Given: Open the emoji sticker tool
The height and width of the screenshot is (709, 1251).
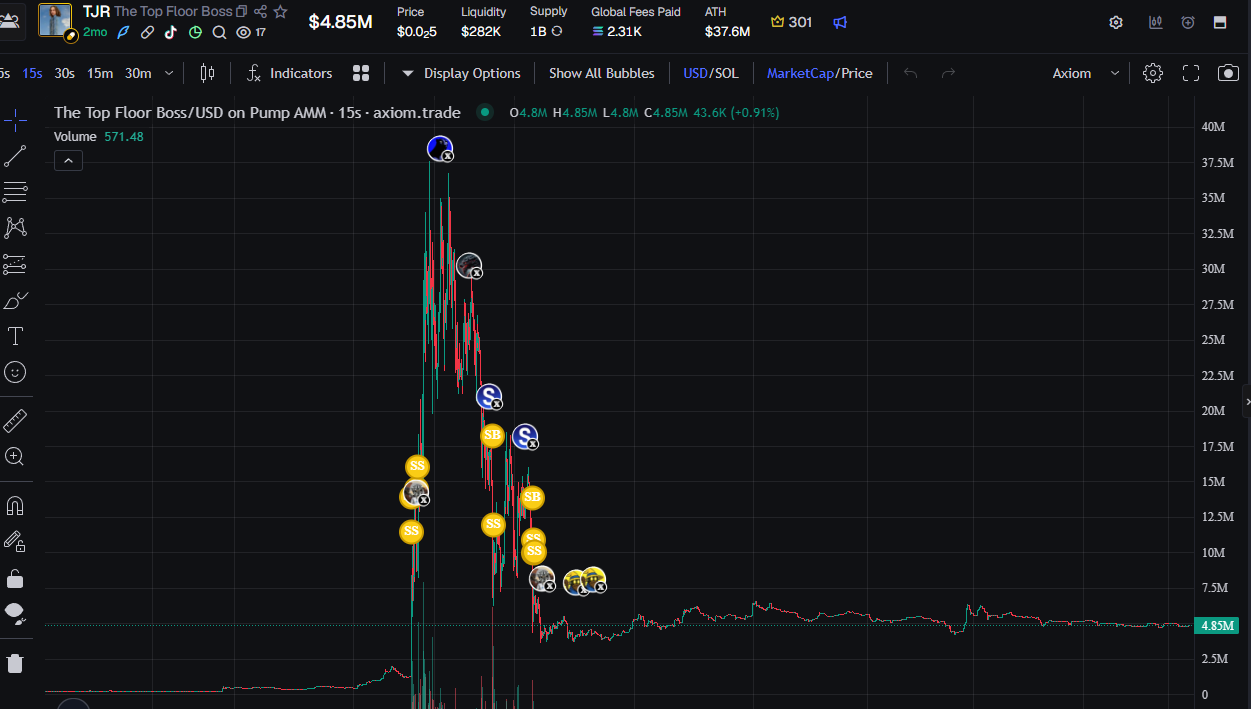Looking at the screenshot, I should (x=15, y=372).
